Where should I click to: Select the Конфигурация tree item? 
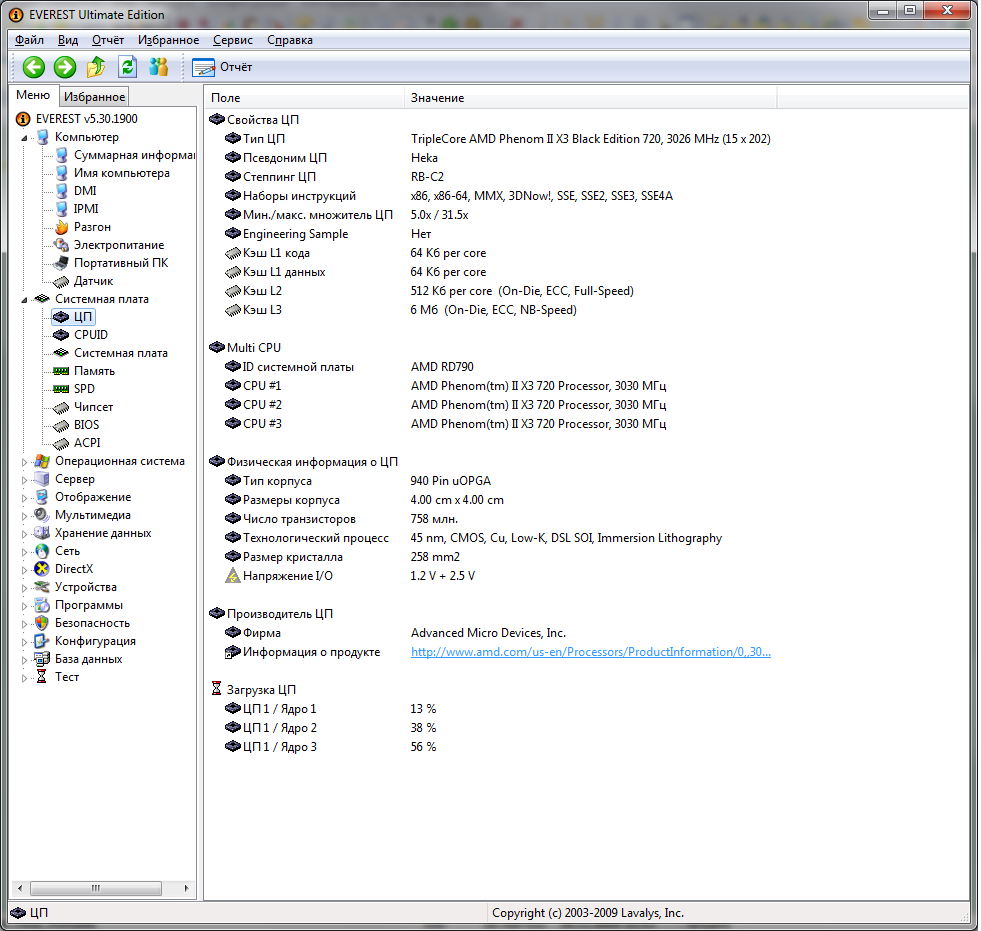coord(95,641)
